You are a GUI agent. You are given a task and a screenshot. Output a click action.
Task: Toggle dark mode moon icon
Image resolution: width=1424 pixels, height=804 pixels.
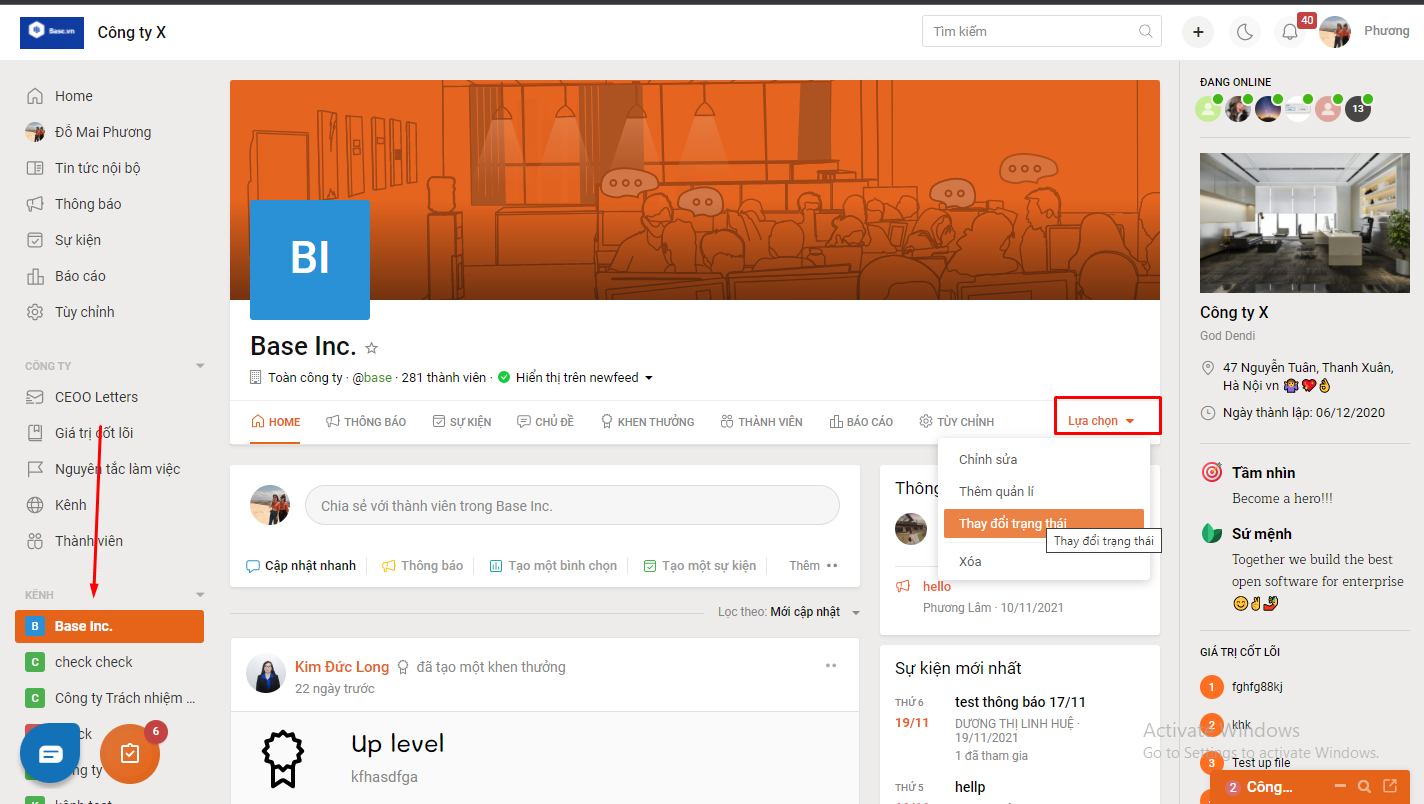(1244, 32)
